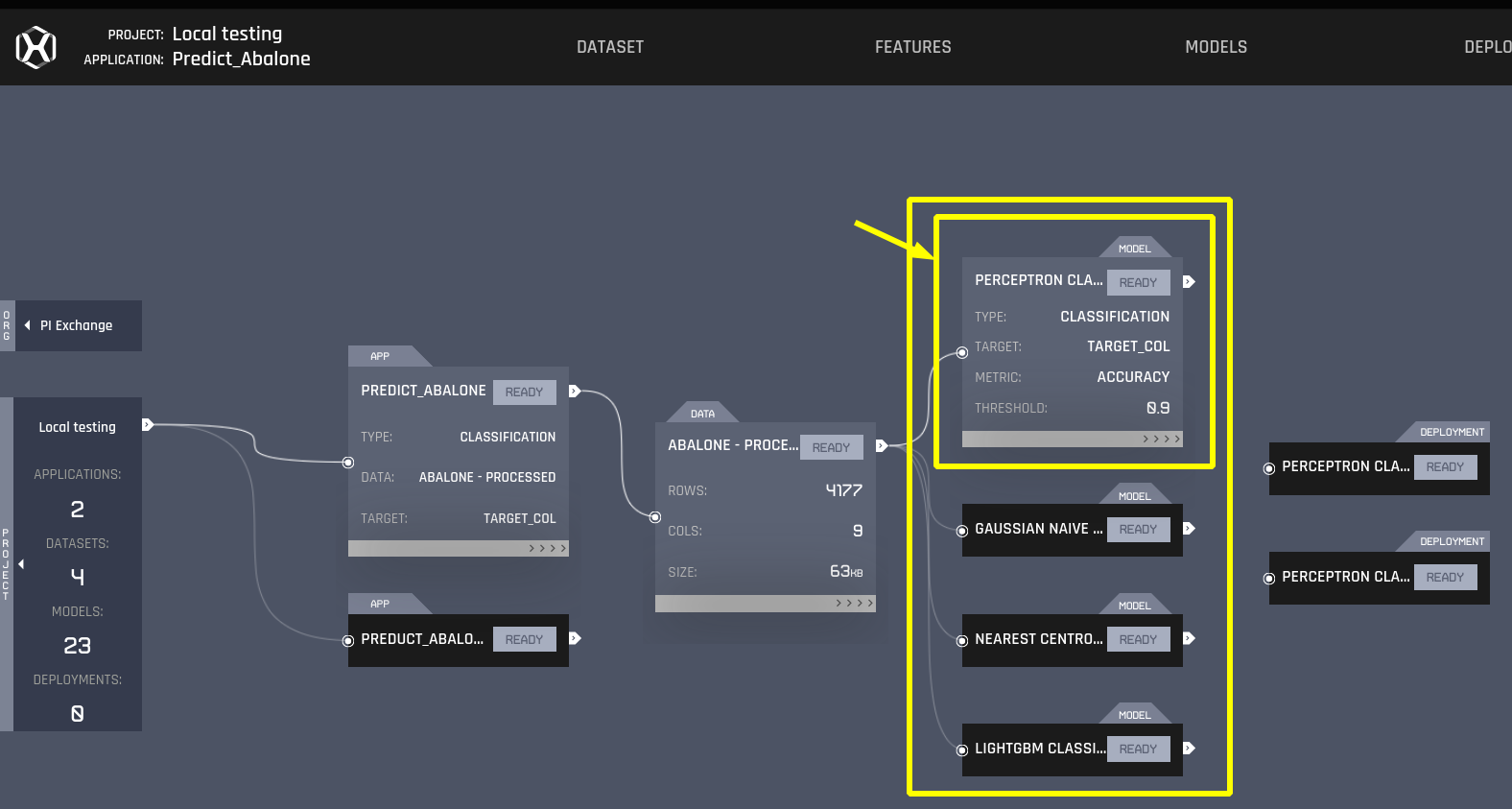The height and width of the screenshot is (809, 1512).
Task: Click the Nearest Centroid model output arrow
Action: pyautogui.click(x=1189, y=638)
